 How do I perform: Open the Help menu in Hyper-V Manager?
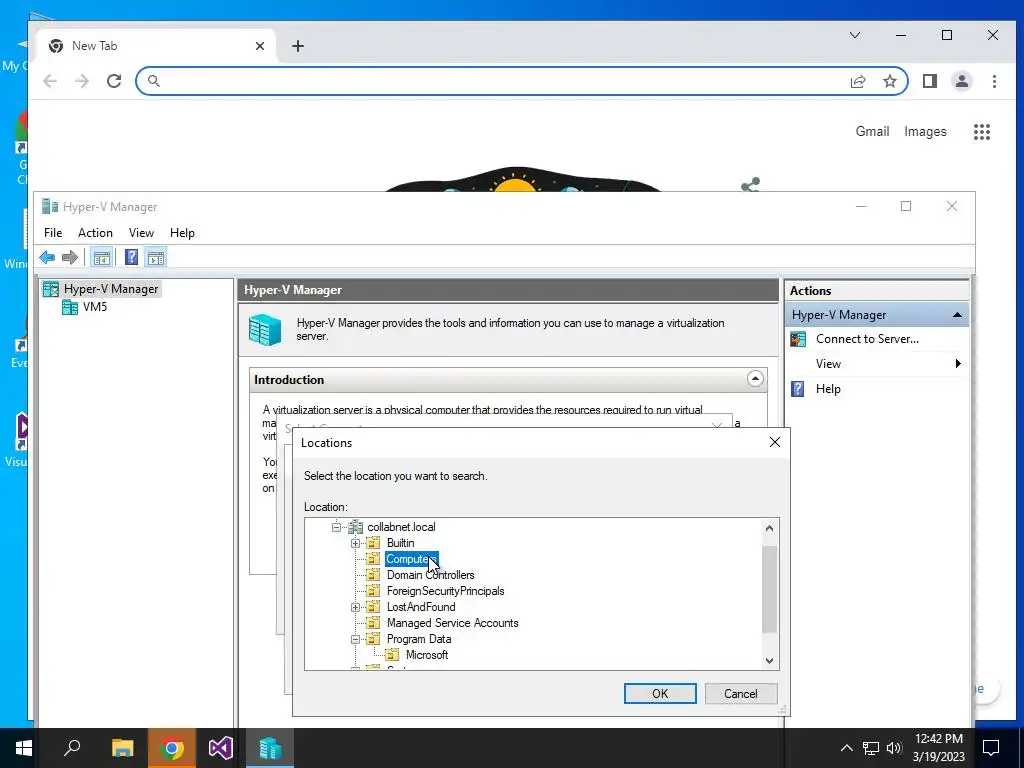pyautogui.click(x=182, y=232)
